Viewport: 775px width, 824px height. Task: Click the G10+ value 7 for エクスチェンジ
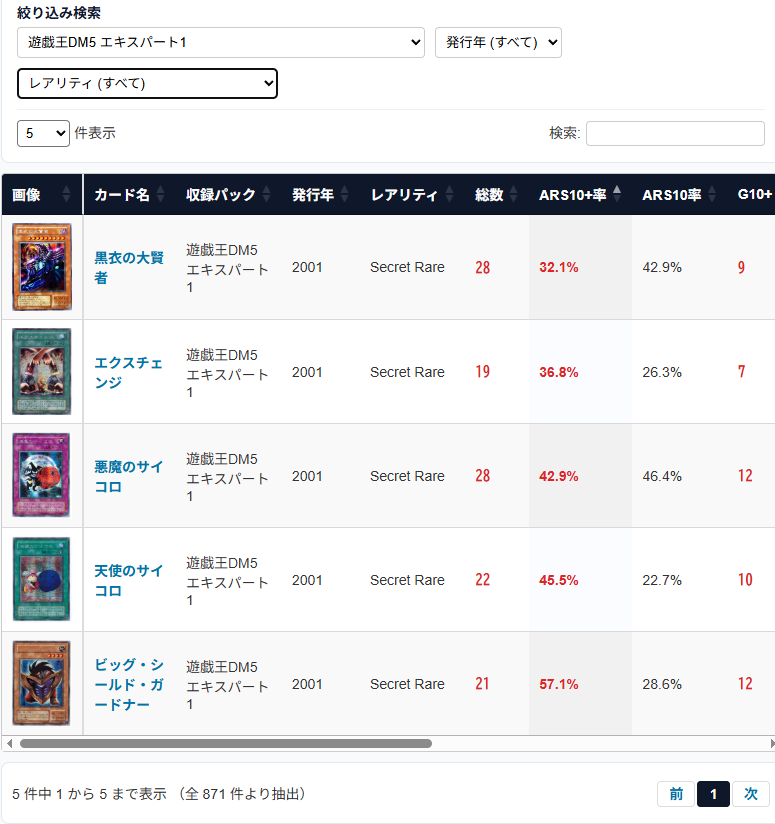(x=741, y=372)
